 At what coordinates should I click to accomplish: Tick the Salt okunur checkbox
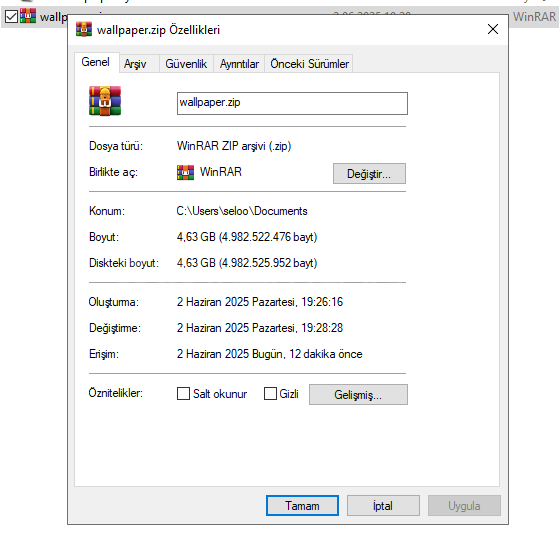183,394
